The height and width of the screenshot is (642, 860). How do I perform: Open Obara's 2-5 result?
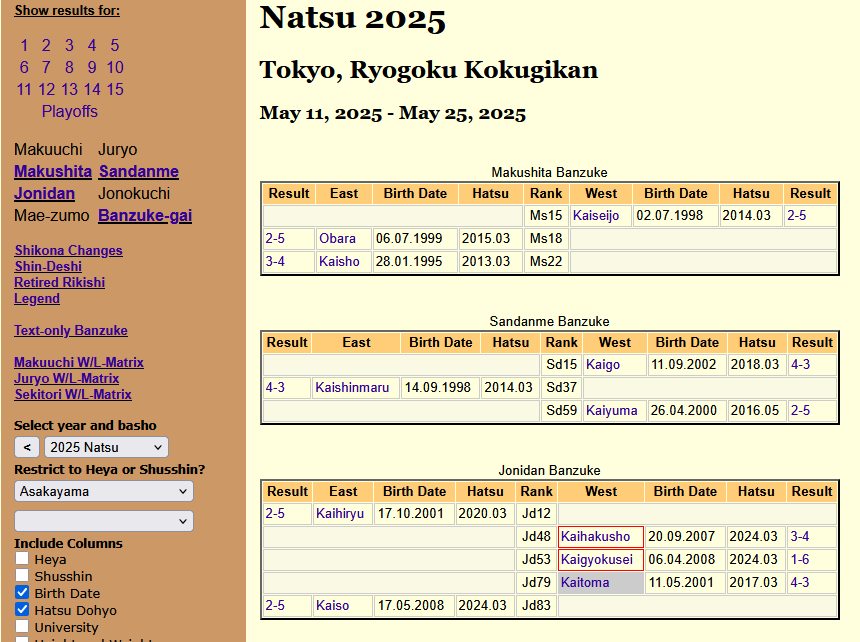[275, 238]
